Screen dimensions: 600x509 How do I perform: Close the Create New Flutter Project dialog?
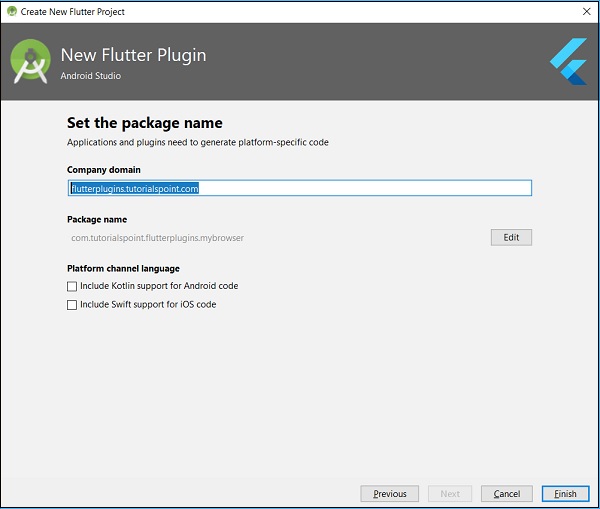[x=586, y=11]
